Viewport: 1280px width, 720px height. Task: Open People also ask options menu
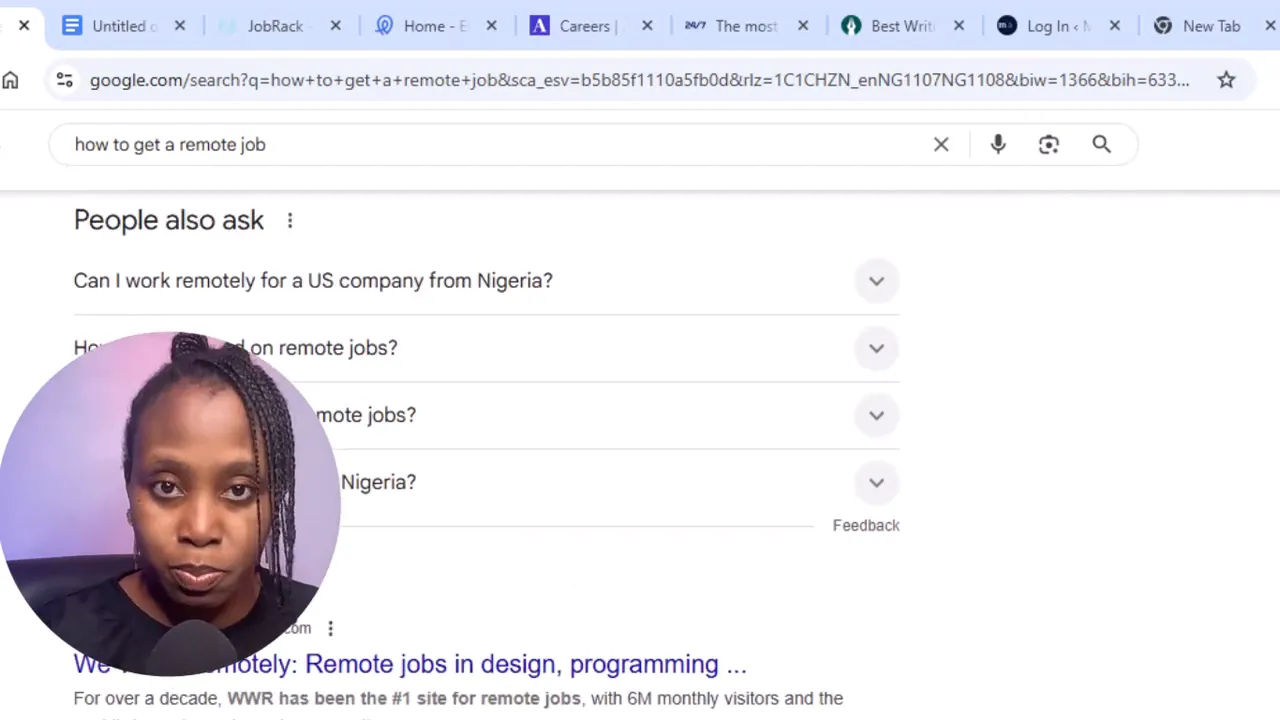click(x=290, y=220)
